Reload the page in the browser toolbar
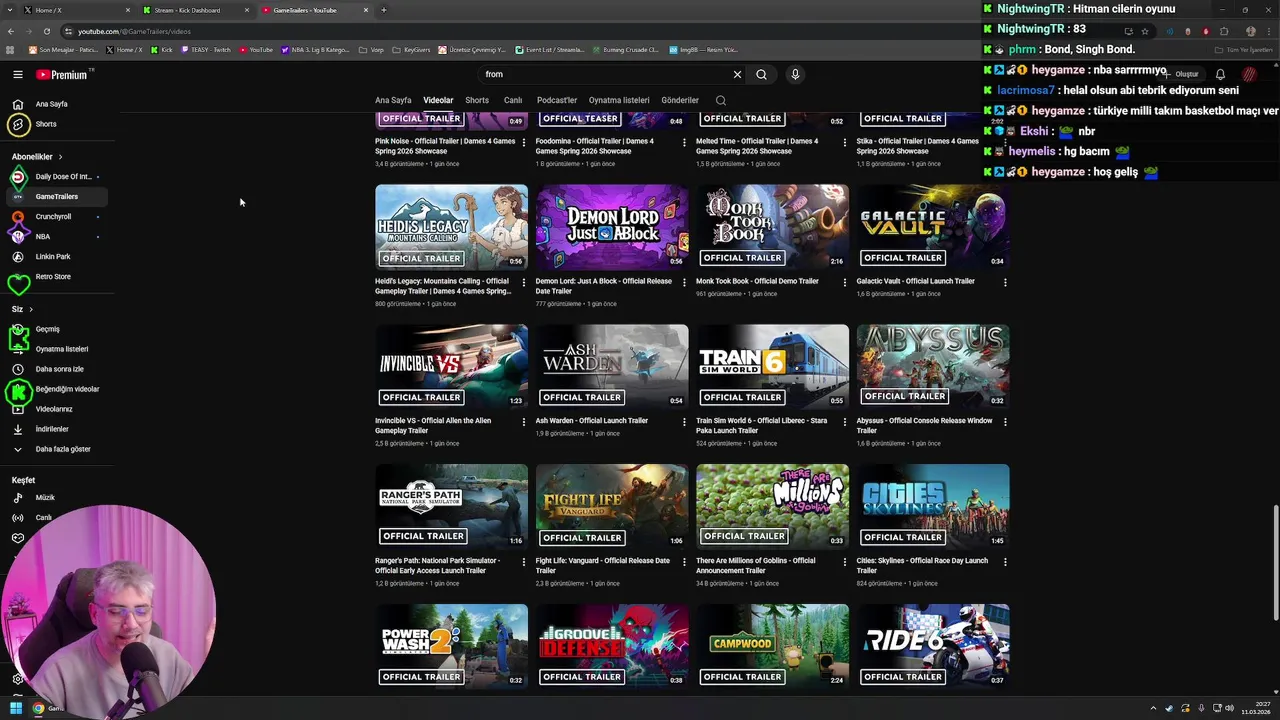Viewport: 1280px width, 720px height. tap(49, 31)
